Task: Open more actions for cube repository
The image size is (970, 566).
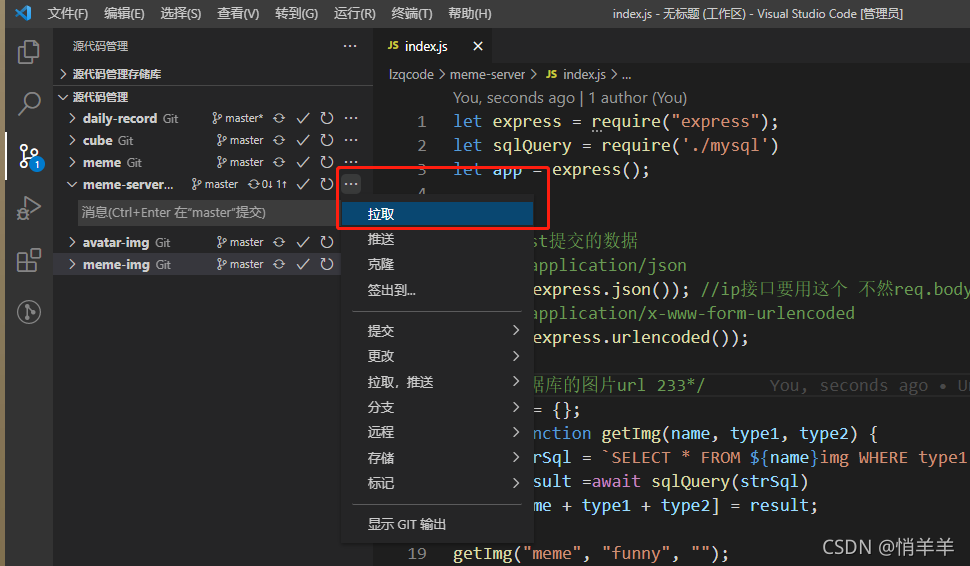Action: coord(351,140)
